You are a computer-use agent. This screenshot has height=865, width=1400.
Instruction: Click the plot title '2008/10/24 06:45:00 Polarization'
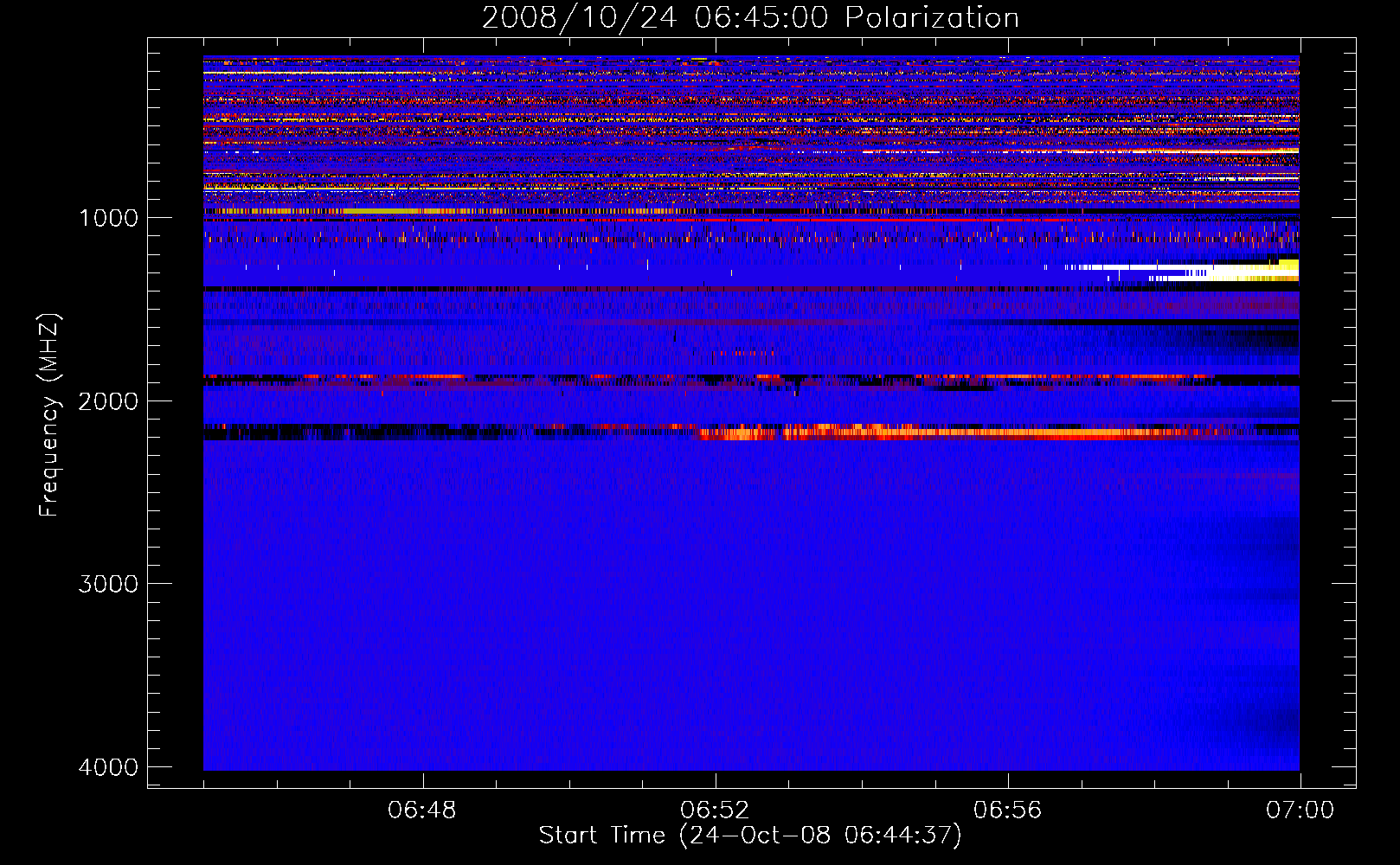pos(750,17)
